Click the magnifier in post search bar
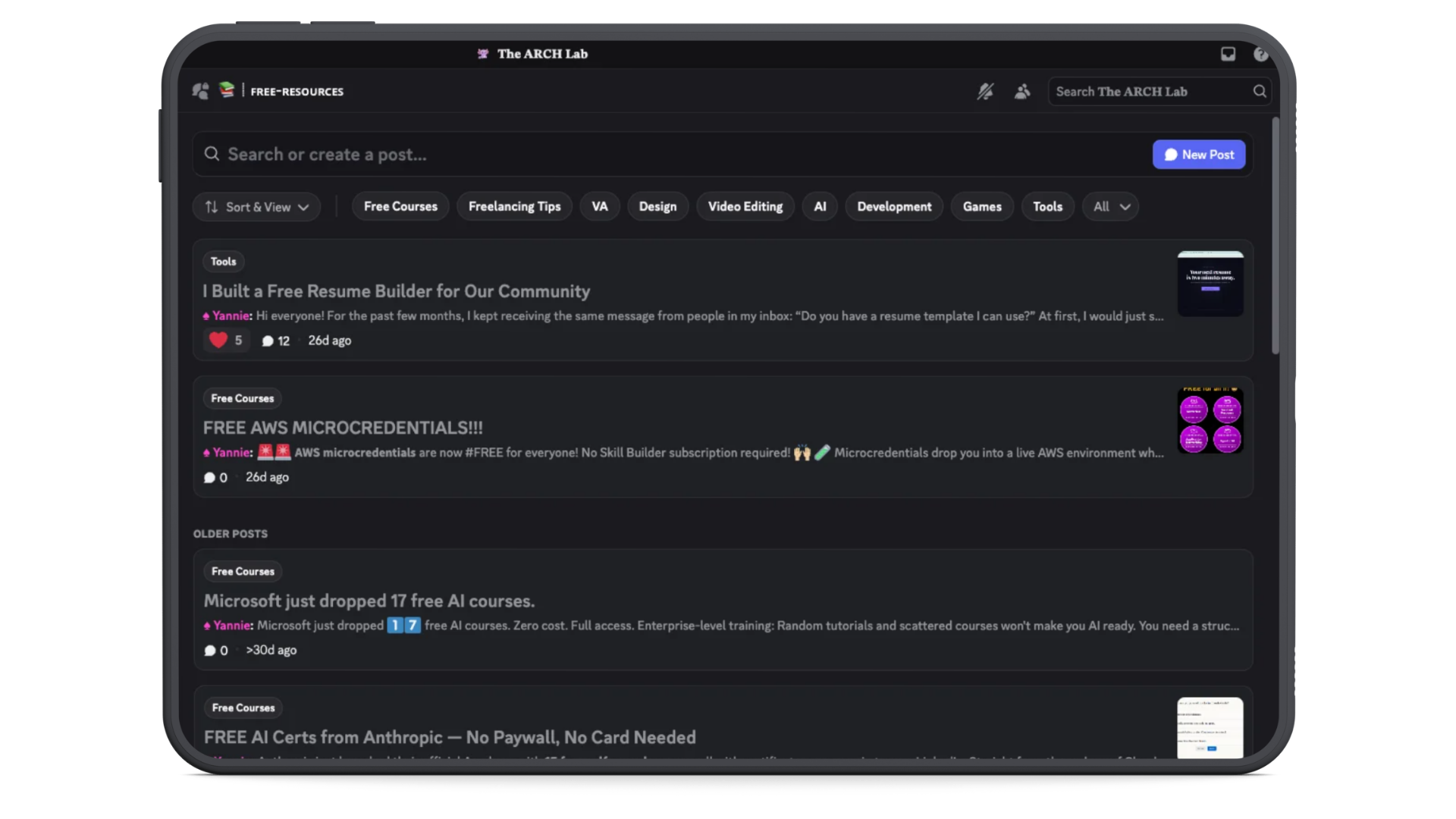The image size is (1456, 819). click(x=212, y=154)
